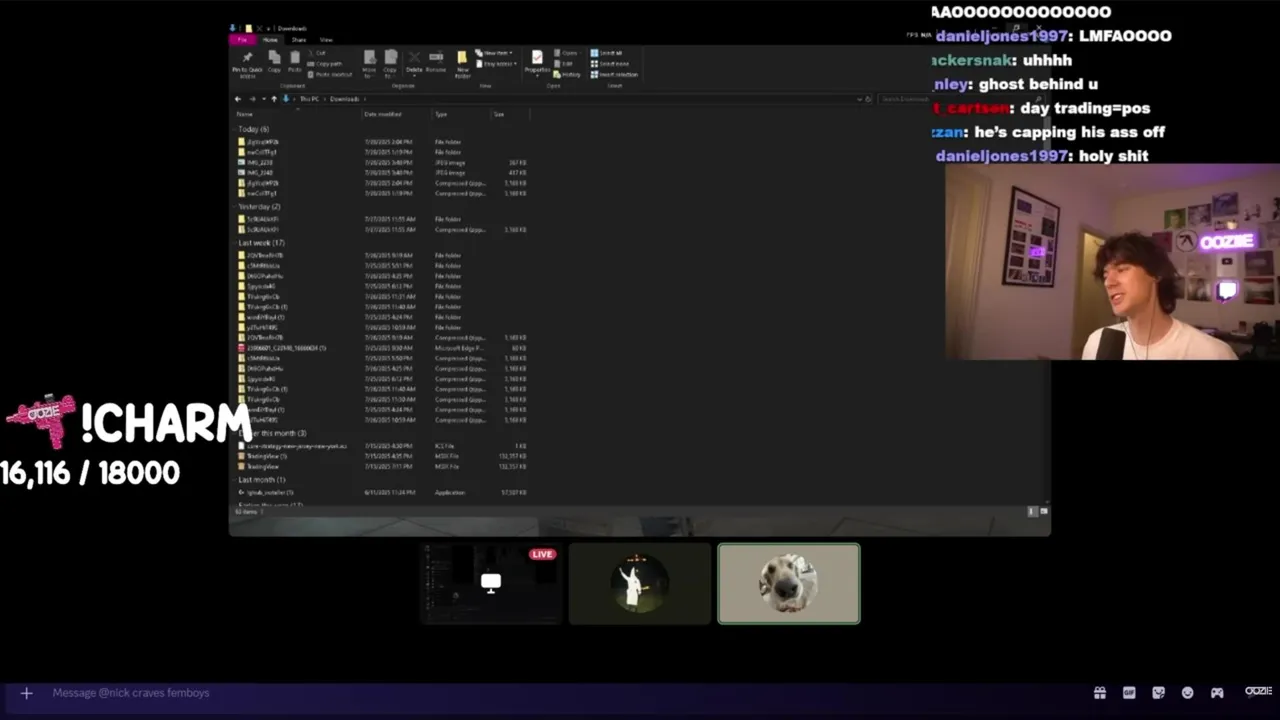The width and height of the screenshot is (1280, 720).
Task: Switch to the Home ribbon tab
Action: coord(270,40)
